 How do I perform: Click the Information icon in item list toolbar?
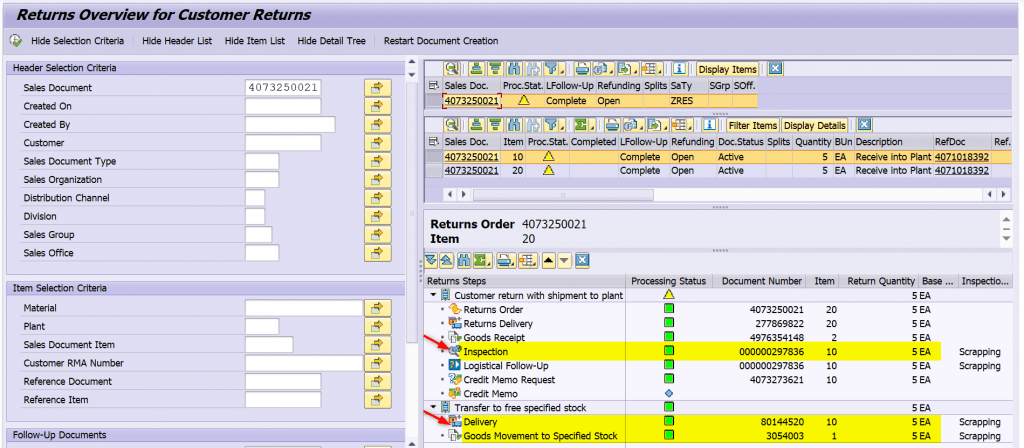pyautogui.click(x=709, y=125)
